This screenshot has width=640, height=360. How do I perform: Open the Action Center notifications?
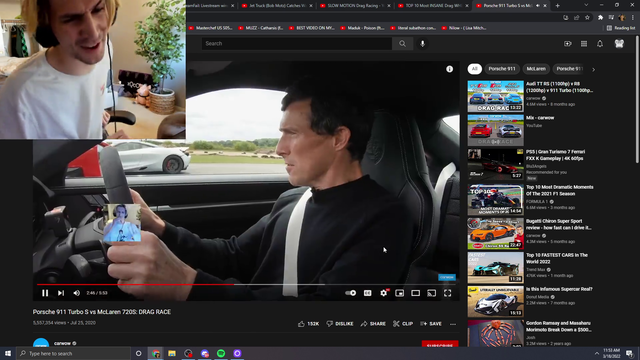(630, 353)
